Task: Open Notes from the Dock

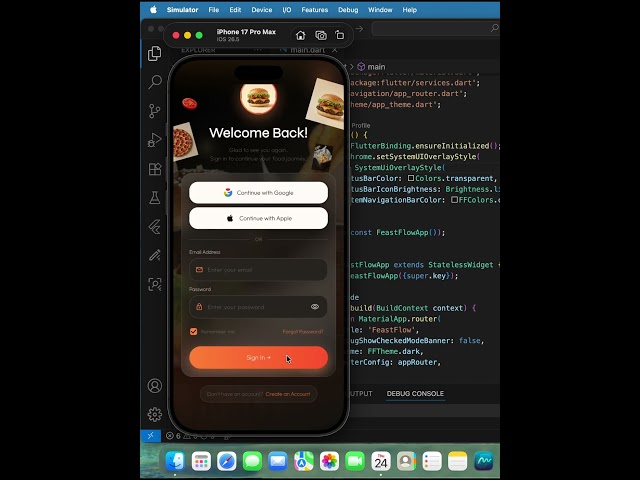Action: tap(458, 462)
